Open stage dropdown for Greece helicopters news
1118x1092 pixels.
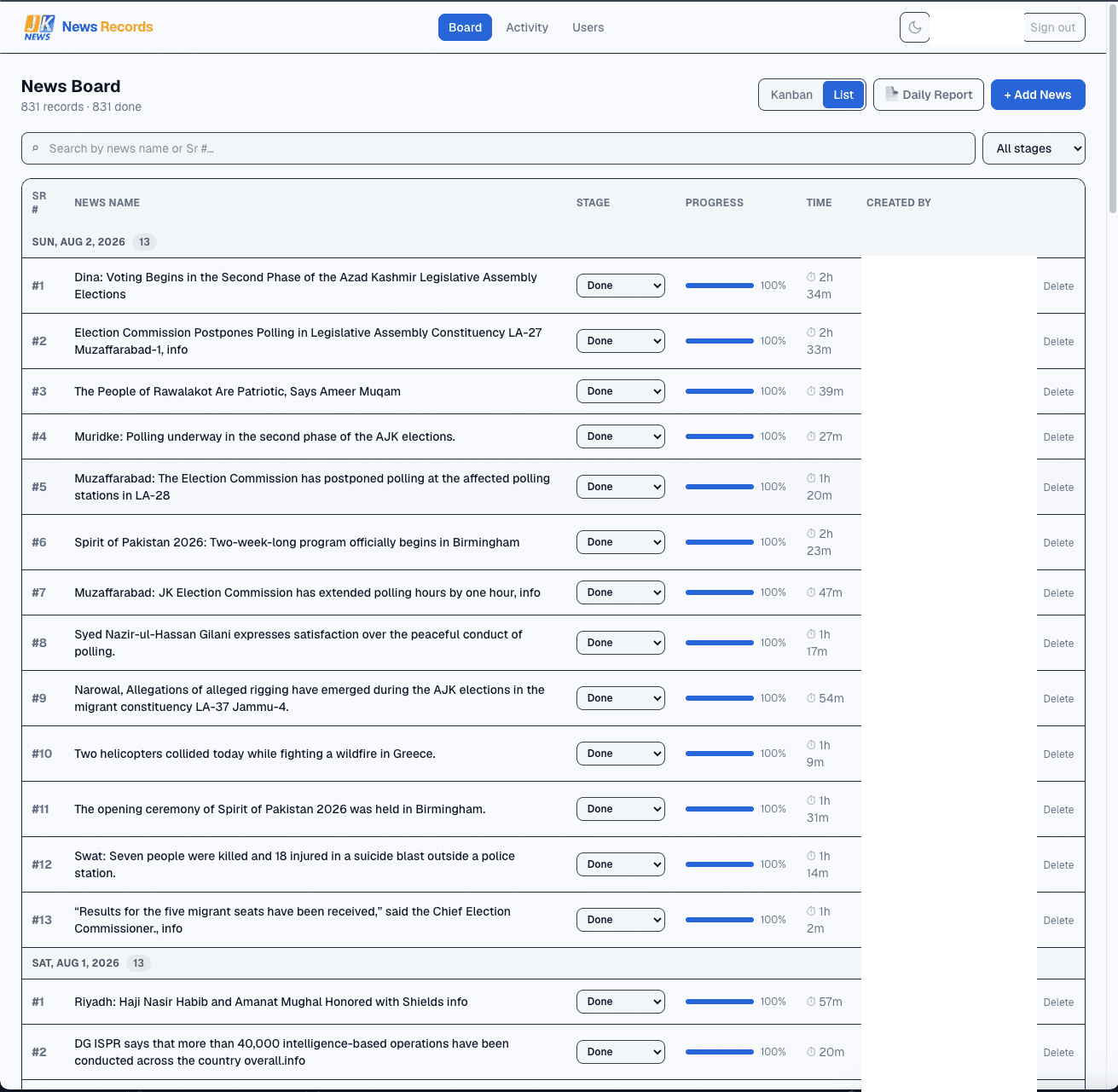[621, 754]
